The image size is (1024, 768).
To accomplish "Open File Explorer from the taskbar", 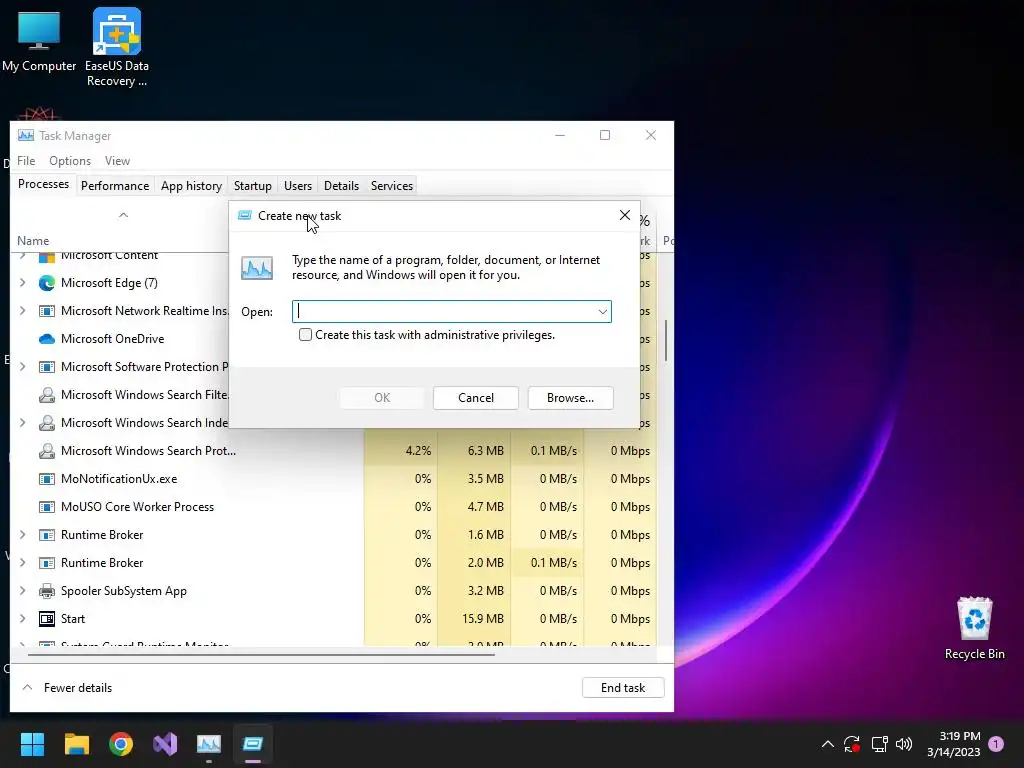I will pyautogui.click(x=76, y=744).
